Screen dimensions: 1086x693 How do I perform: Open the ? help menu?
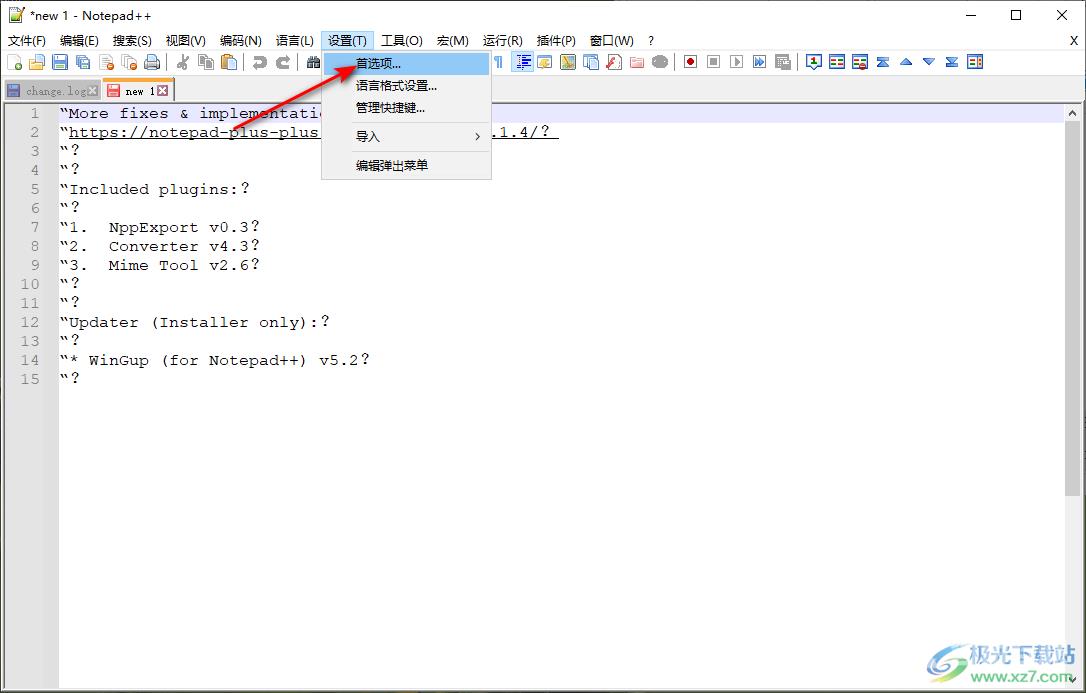(x=651, y=41)
